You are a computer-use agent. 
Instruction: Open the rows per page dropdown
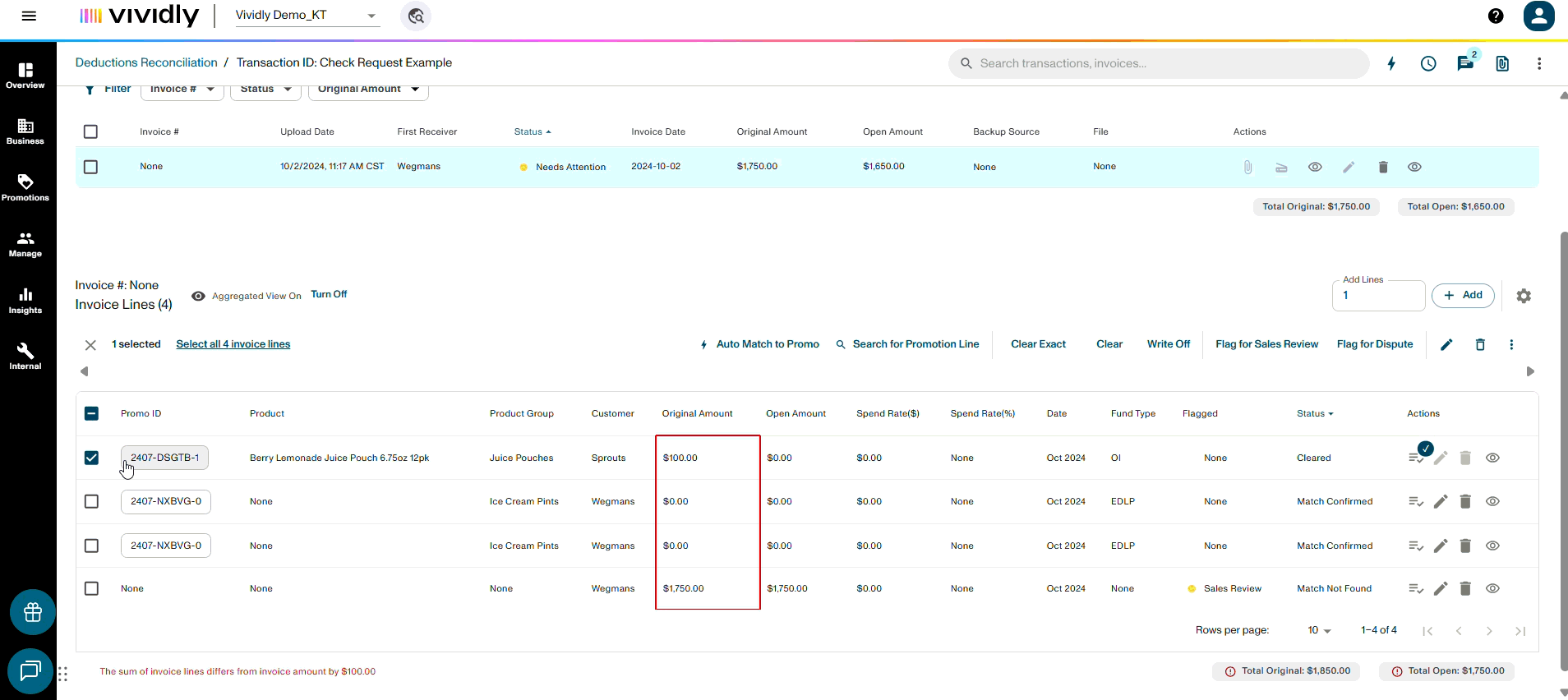coord(1319,630)
